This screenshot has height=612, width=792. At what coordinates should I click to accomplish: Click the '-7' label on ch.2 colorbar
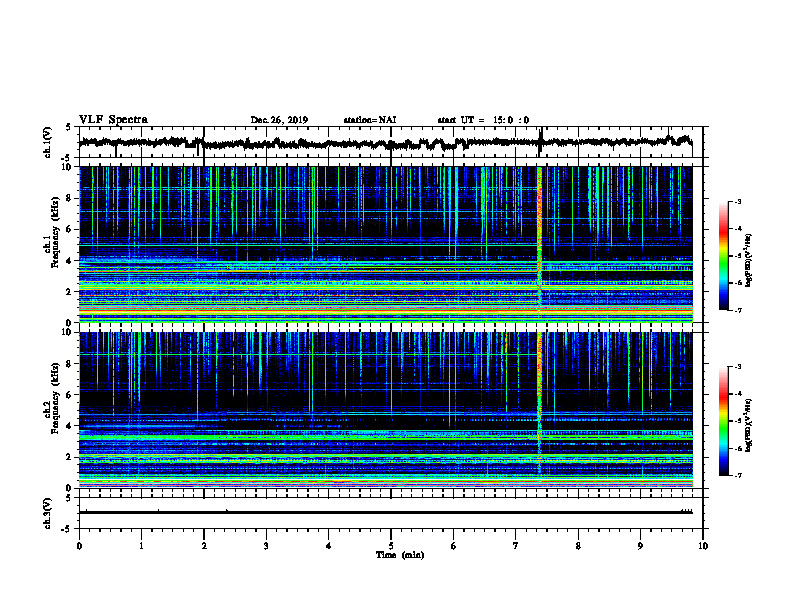(x=738, y=476)
